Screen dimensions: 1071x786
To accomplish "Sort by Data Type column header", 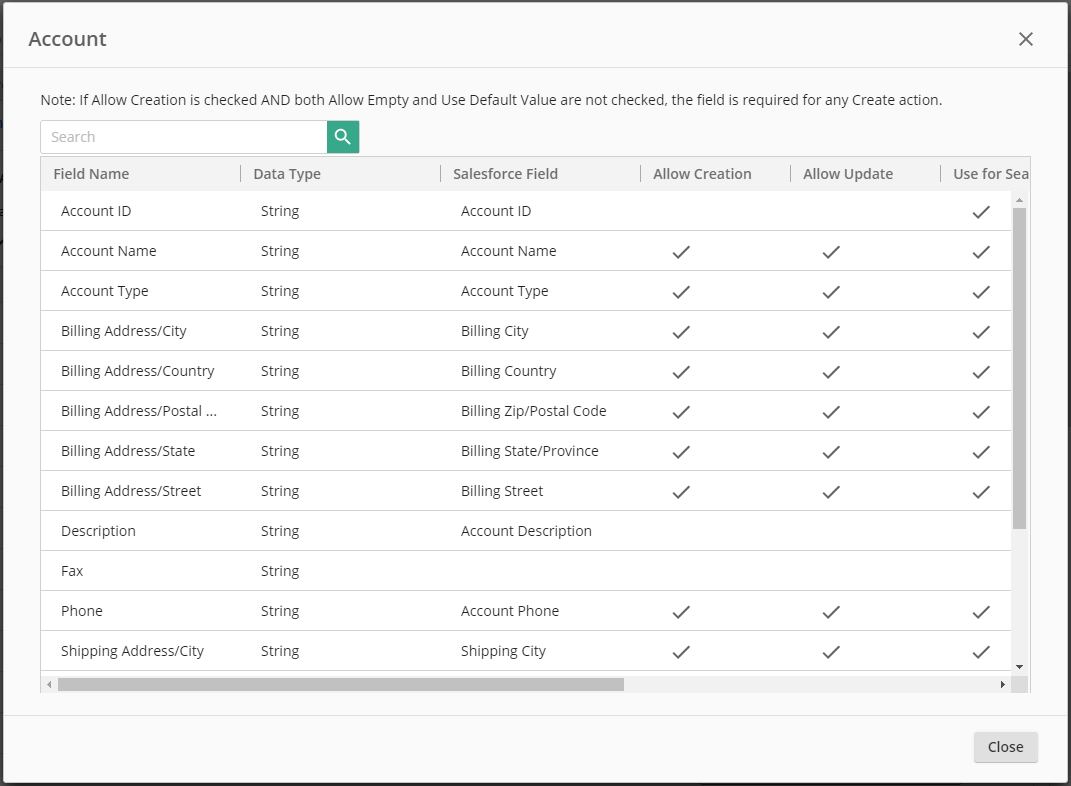I will coord(287,174).
